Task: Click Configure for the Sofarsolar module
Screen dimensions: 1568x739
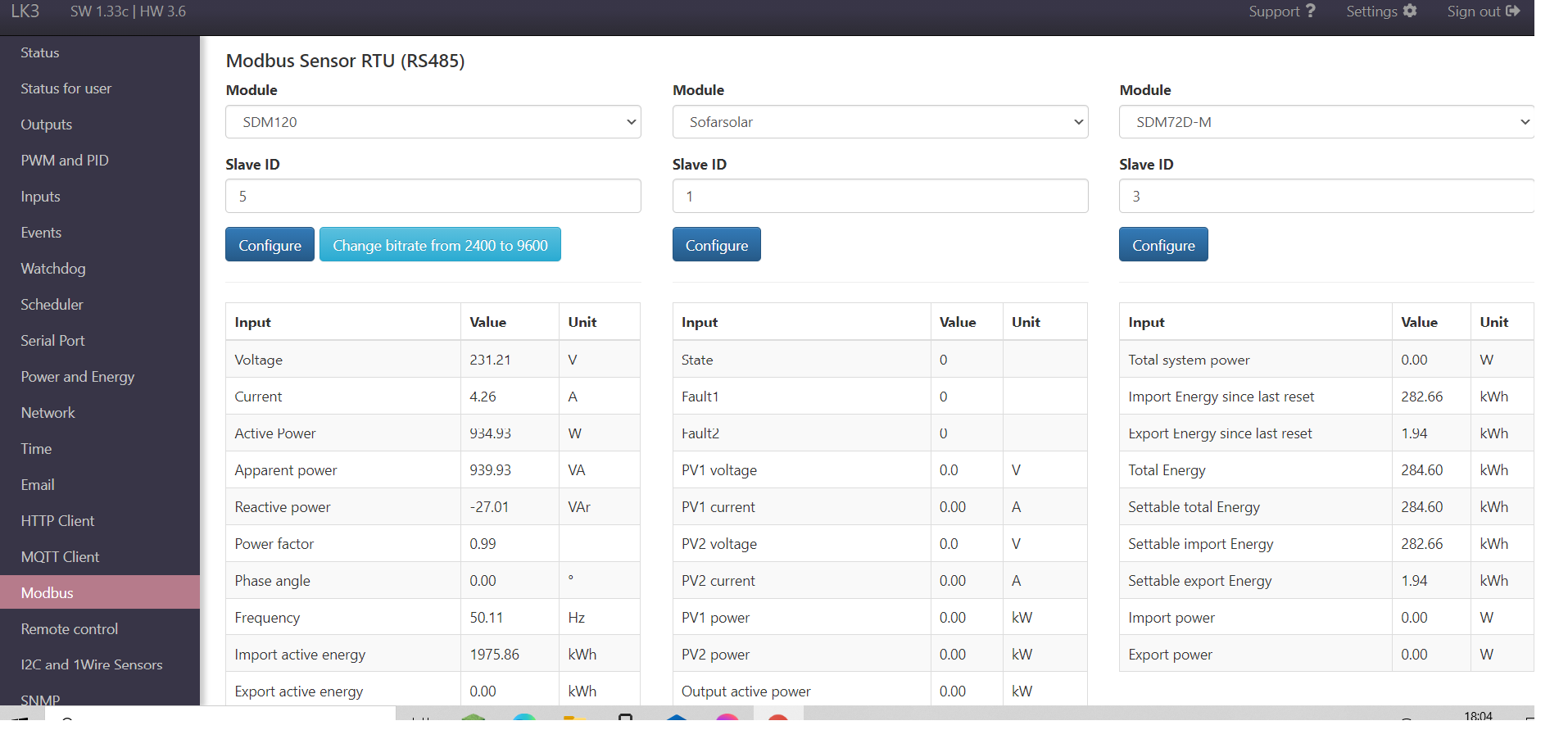Action: click(716, 245)
